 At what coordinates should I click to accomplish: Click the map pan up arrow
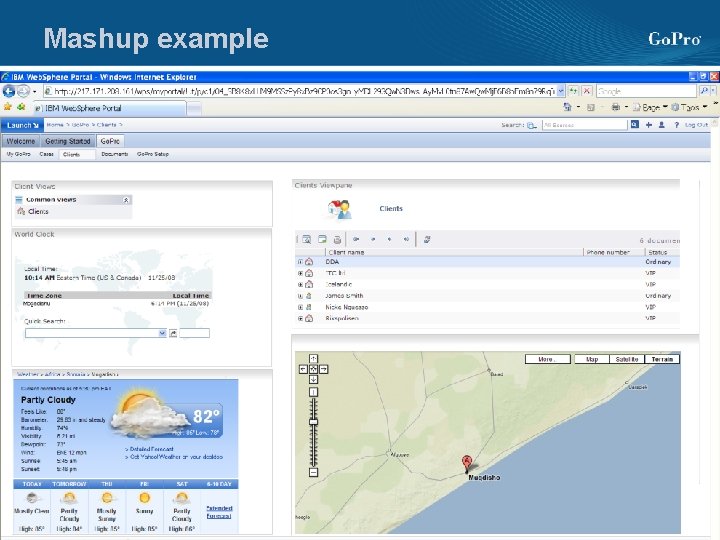313,359
